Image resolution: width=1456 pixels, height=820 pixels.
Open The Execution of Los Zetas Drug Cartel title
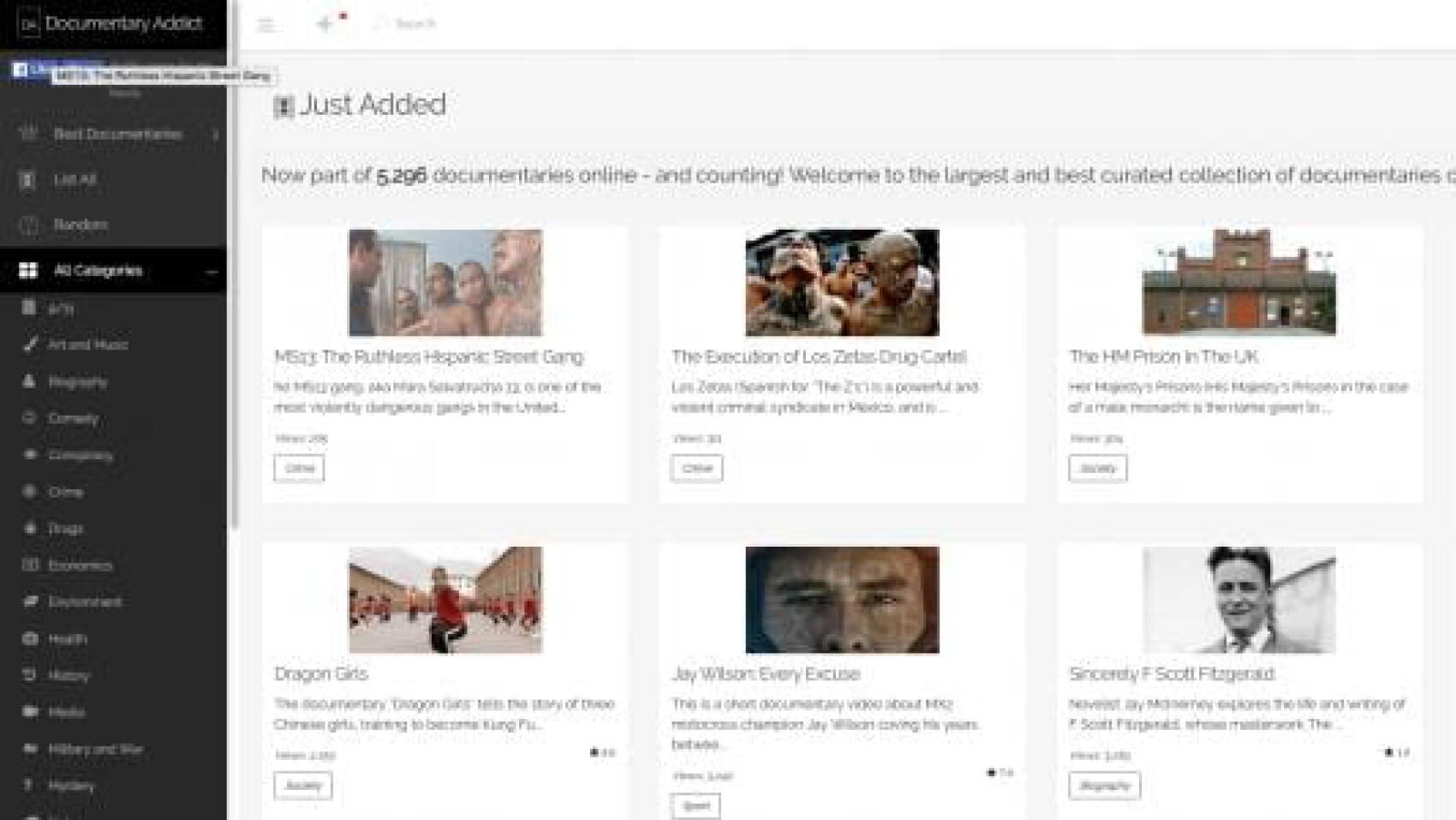[818, 356]
